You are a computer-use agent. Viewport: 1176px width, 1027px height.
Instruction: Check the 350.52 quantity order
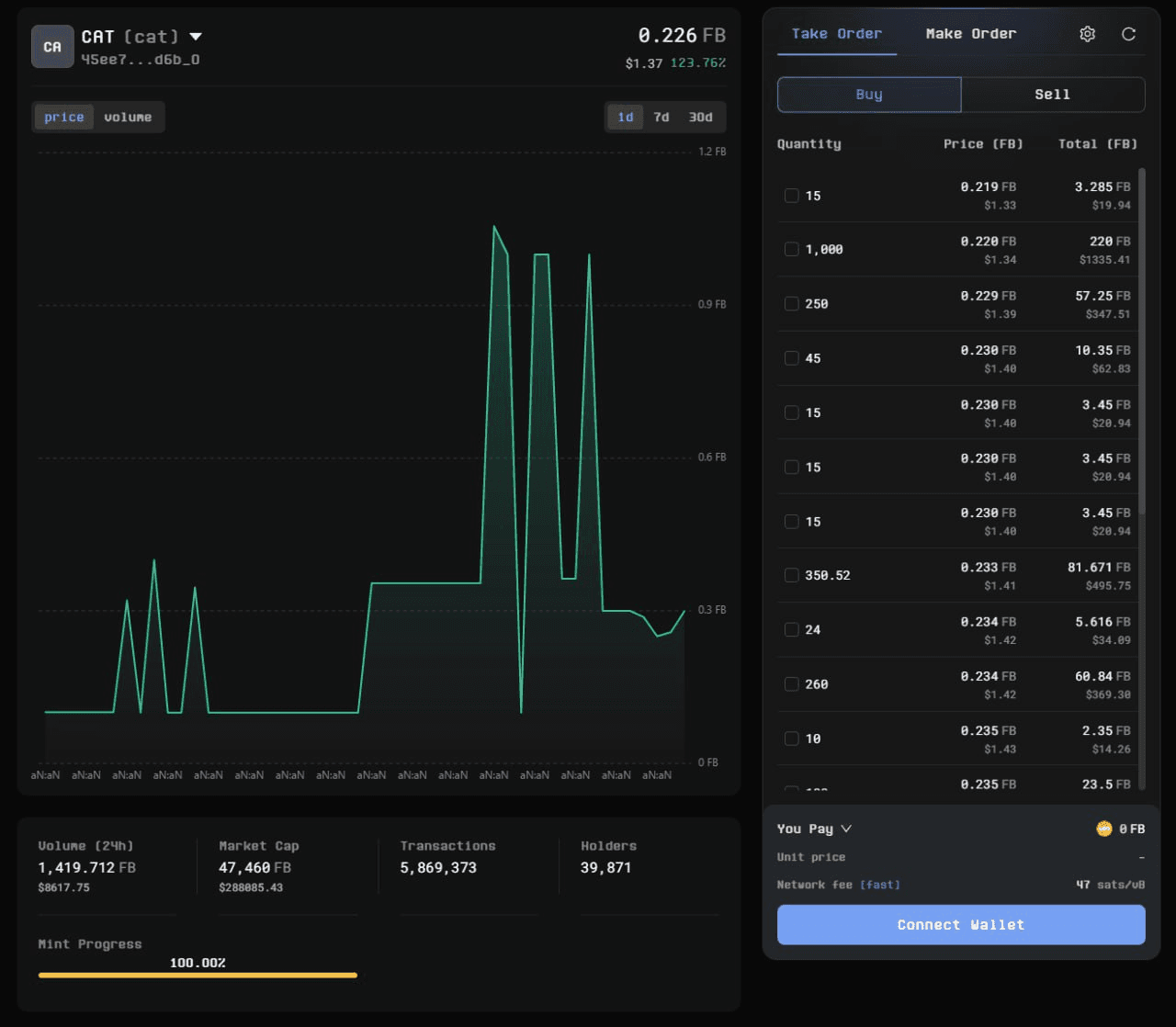coord(791,576)
